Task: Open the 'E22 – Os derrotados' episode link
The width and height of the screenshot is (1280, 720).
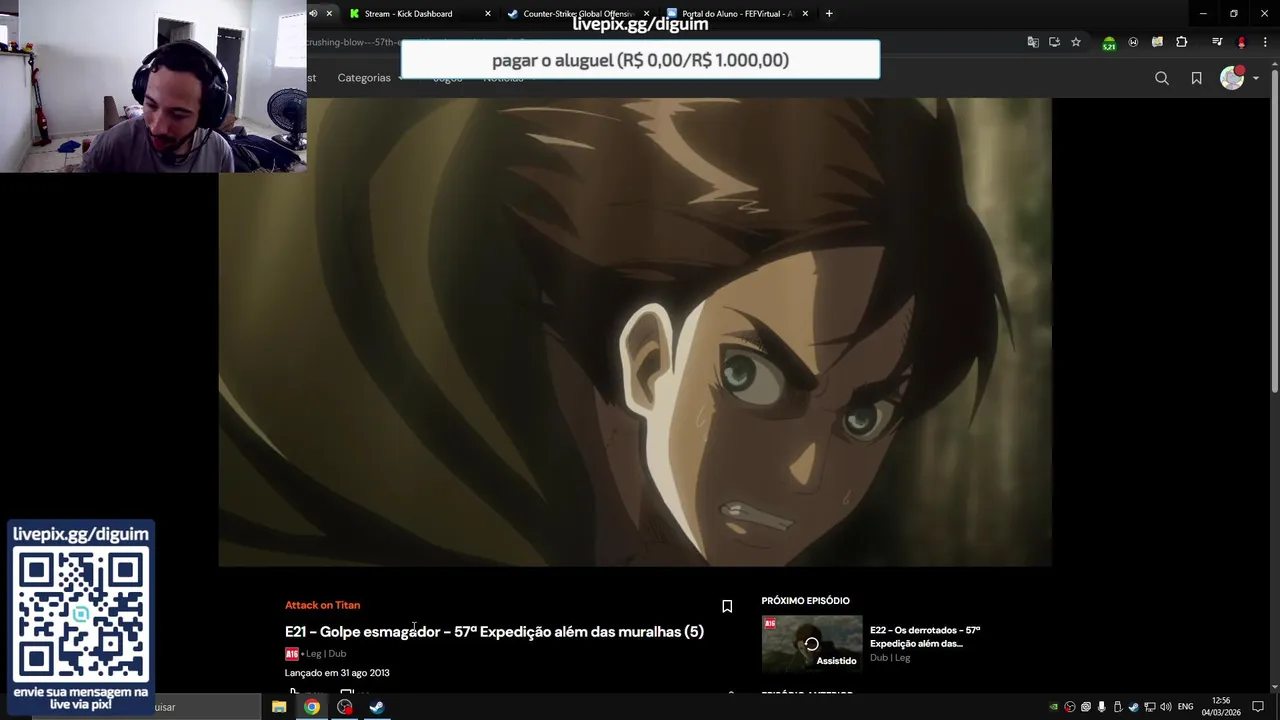Action: pyautogui.click(x=925, y=637)
